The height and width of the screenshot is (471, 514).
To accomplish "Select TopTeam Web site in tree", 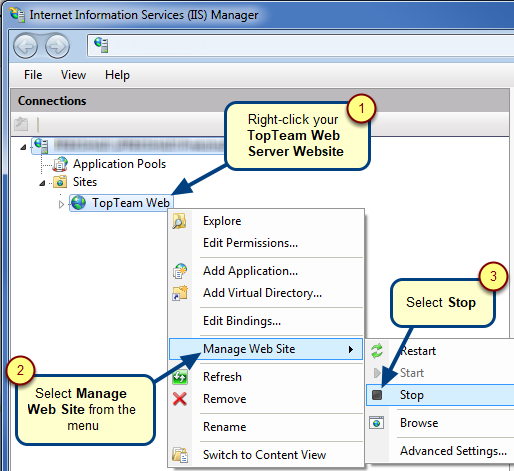I will click(131, 203).
